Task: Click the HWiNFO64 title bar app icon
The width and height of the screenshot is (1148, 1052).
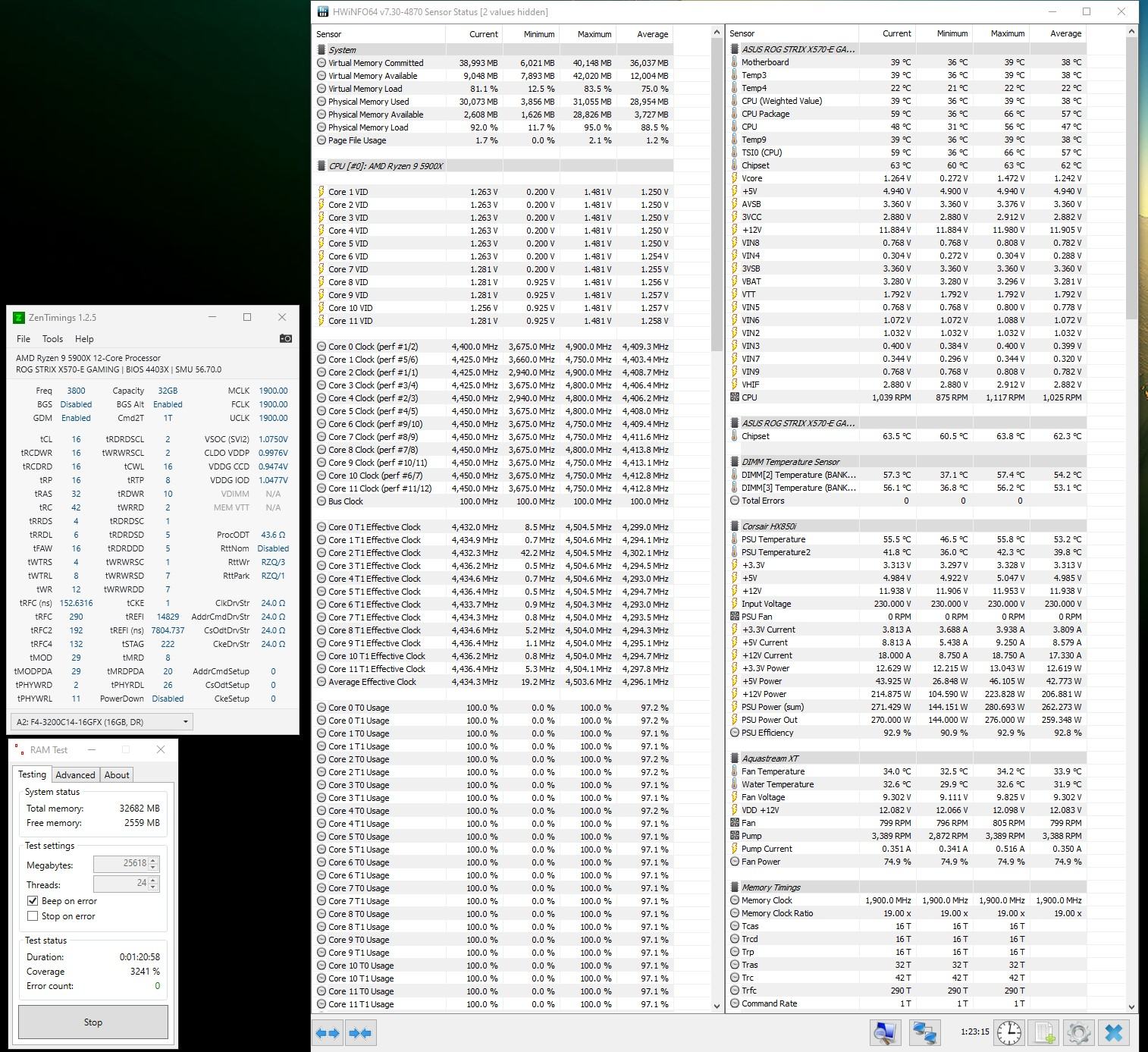Action: click(x=322, y=11)
